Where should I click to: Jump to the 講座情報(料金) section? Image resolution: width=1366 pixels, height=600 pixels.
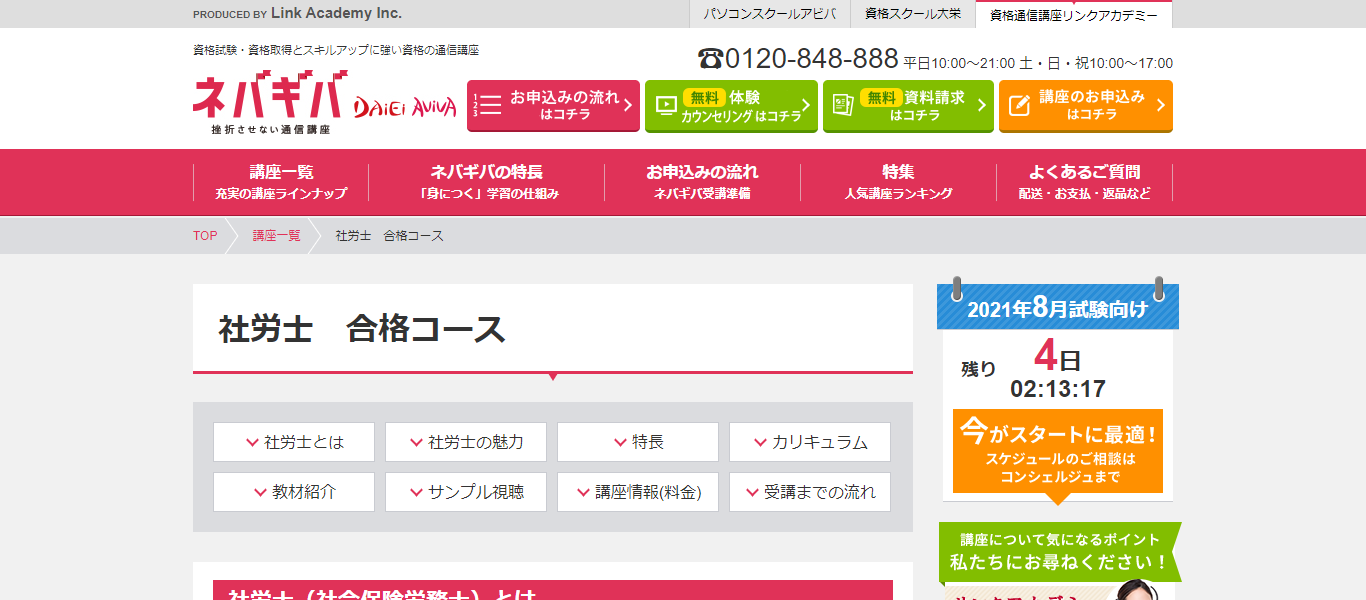(x=638, y=492)
